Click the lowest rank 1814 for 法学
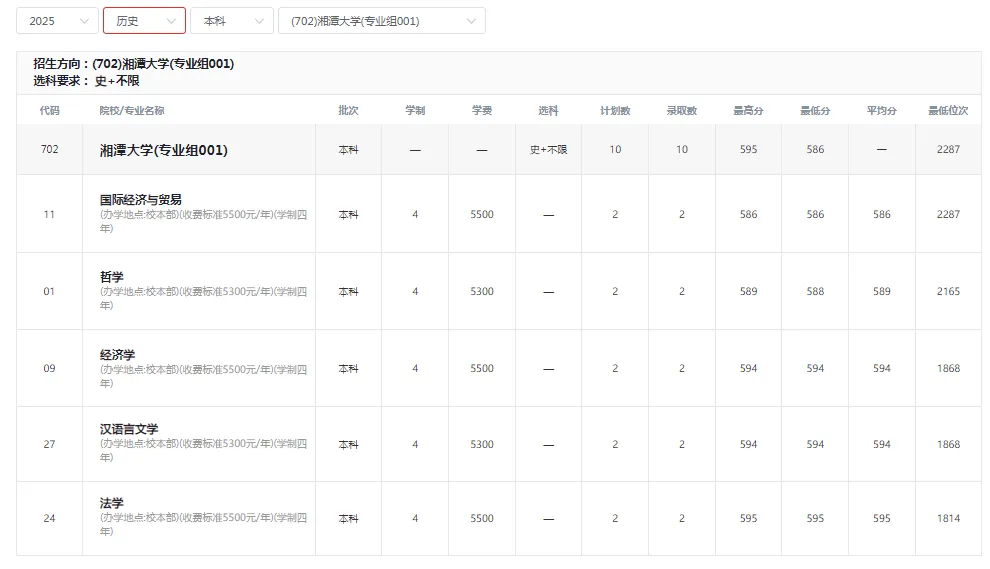 click(948, 518)
